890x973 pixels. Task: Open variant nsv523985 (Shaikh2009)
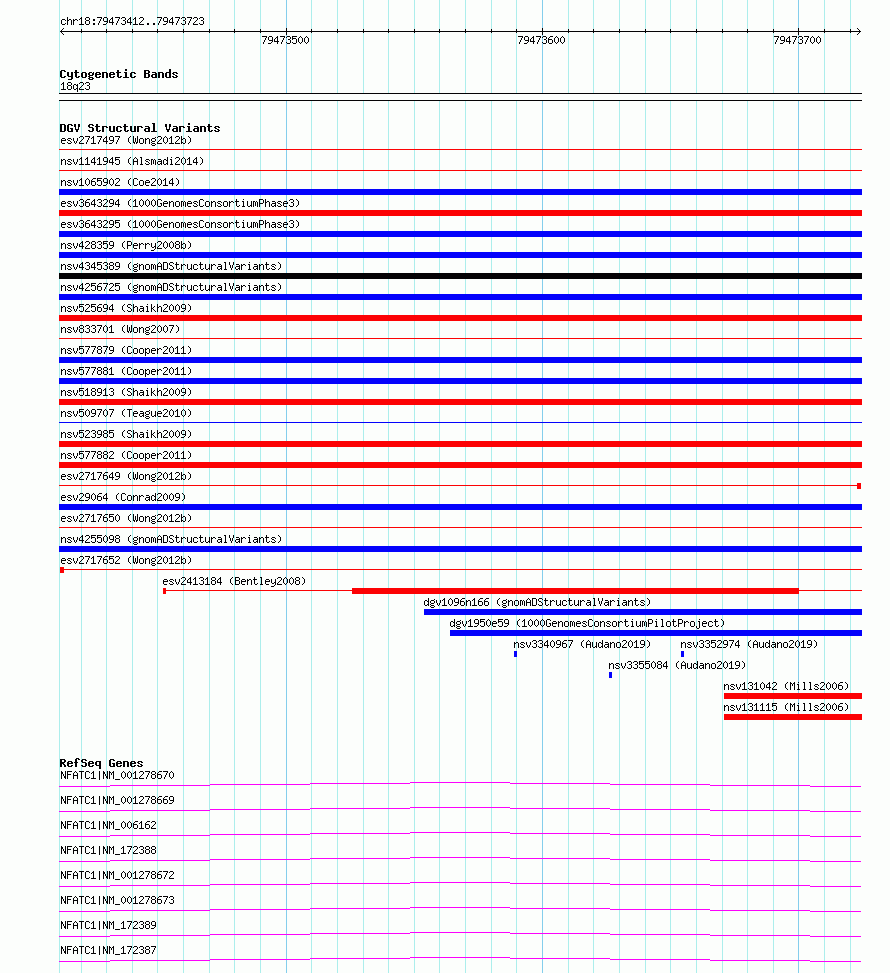click(x=126, y=434)
